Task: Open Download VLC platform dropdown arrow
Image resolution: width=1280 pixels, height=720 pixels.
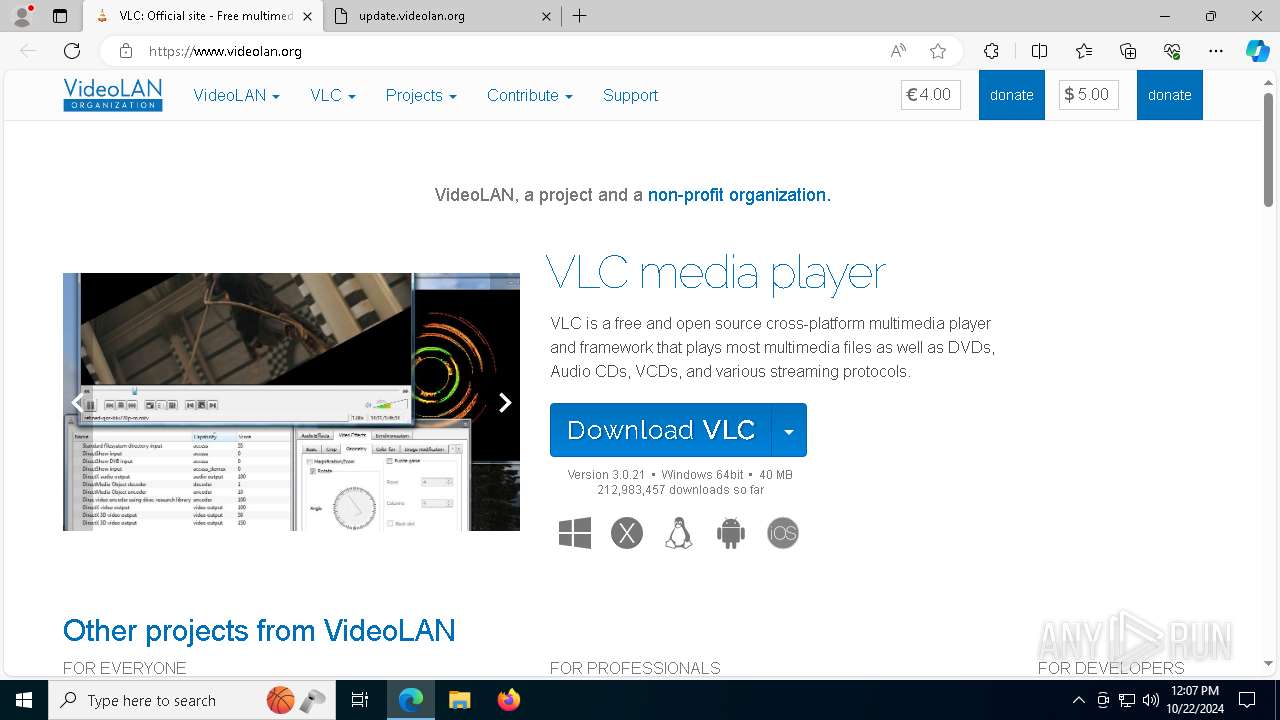Action: point(789,430)
